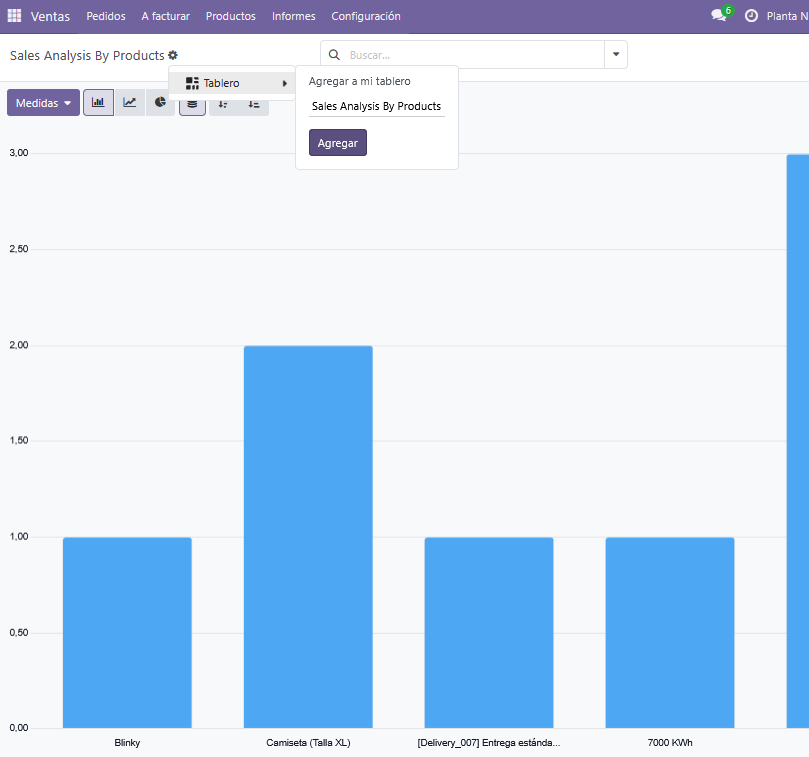Screen dimensions: 809x757
Task: Click the gear icon beside Sales Analysis title
Action: click(x=173, y=55)
